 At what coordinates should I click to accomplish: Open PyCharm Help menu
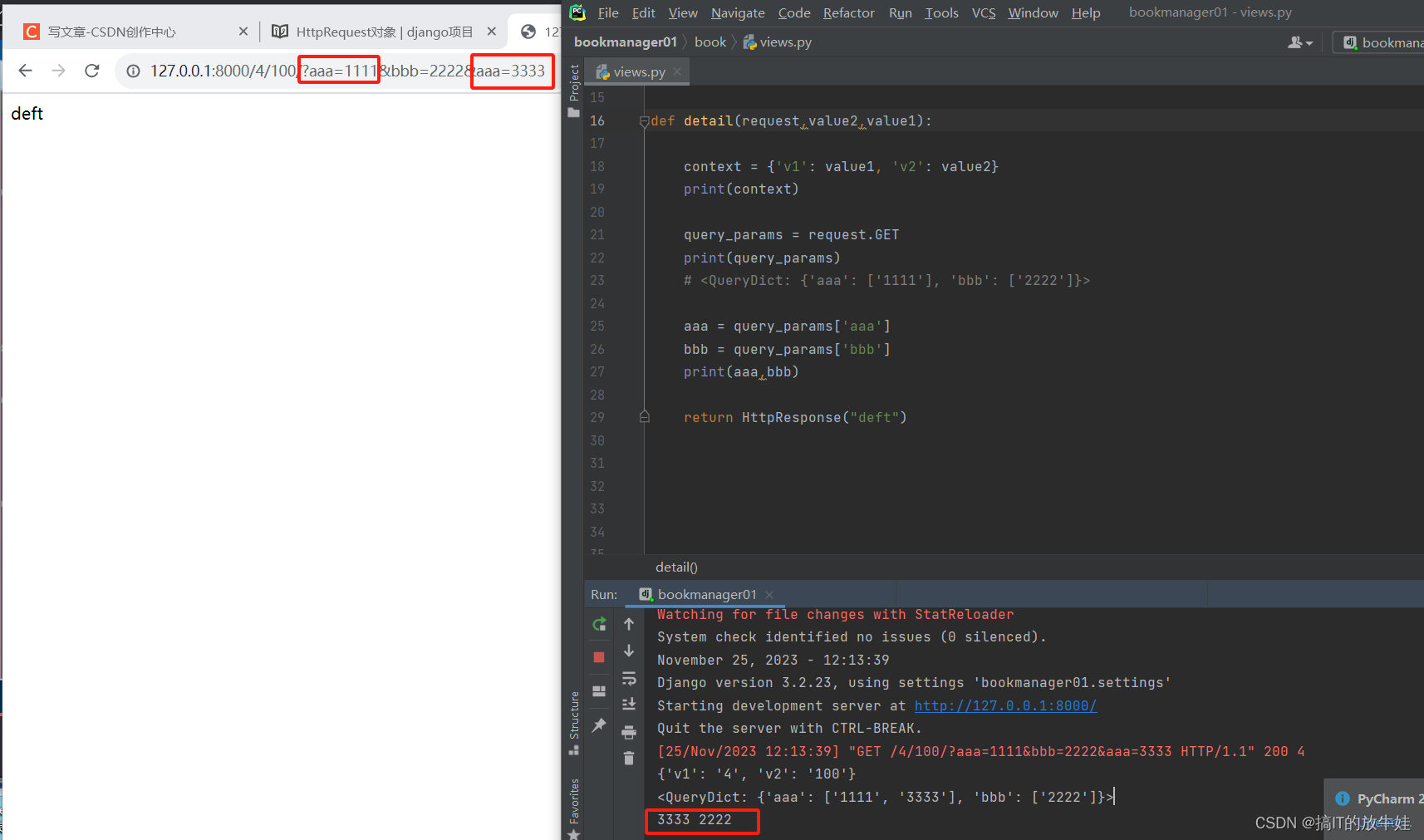[x=1086, y=12]
